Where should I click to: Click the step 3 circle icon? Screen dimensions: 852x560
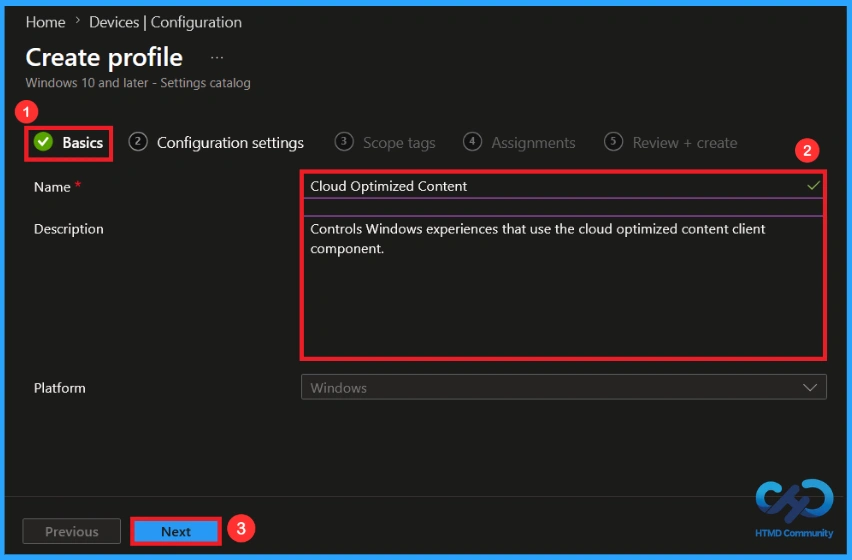pos(344,142)
